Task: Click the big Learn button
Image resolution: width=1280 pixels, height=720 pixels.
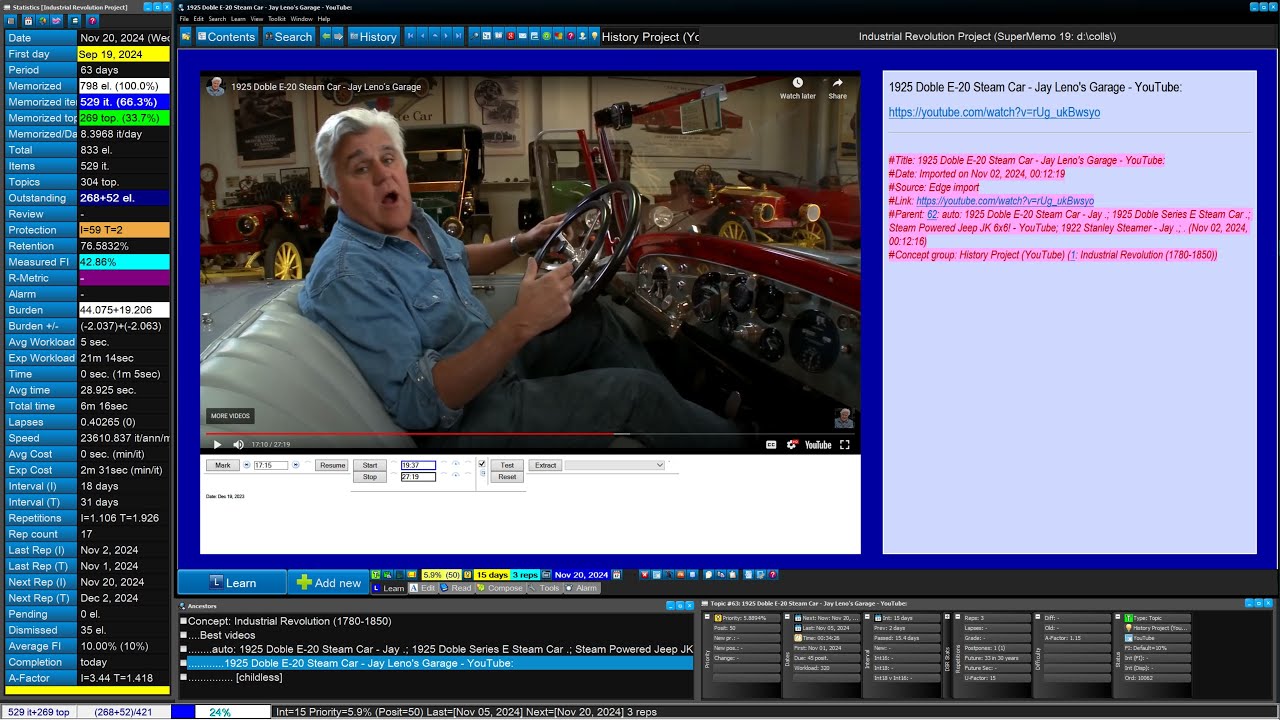Action: (x=232, y=582)
